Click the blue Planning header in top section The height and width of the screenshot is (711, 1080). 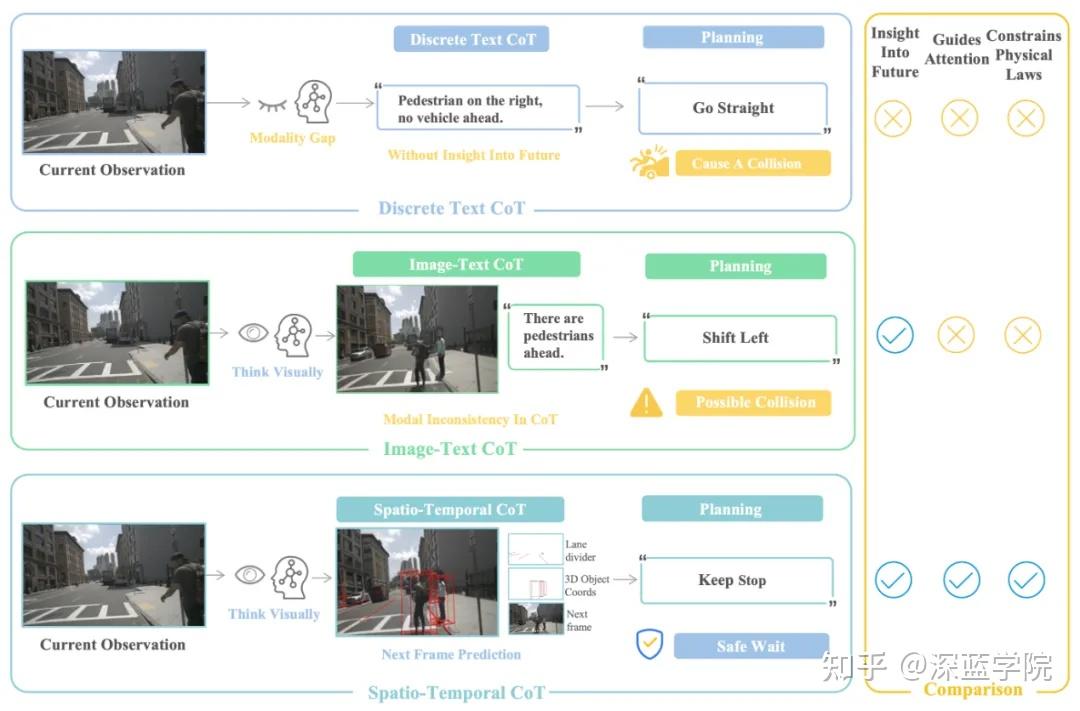[x=733, y=37]
